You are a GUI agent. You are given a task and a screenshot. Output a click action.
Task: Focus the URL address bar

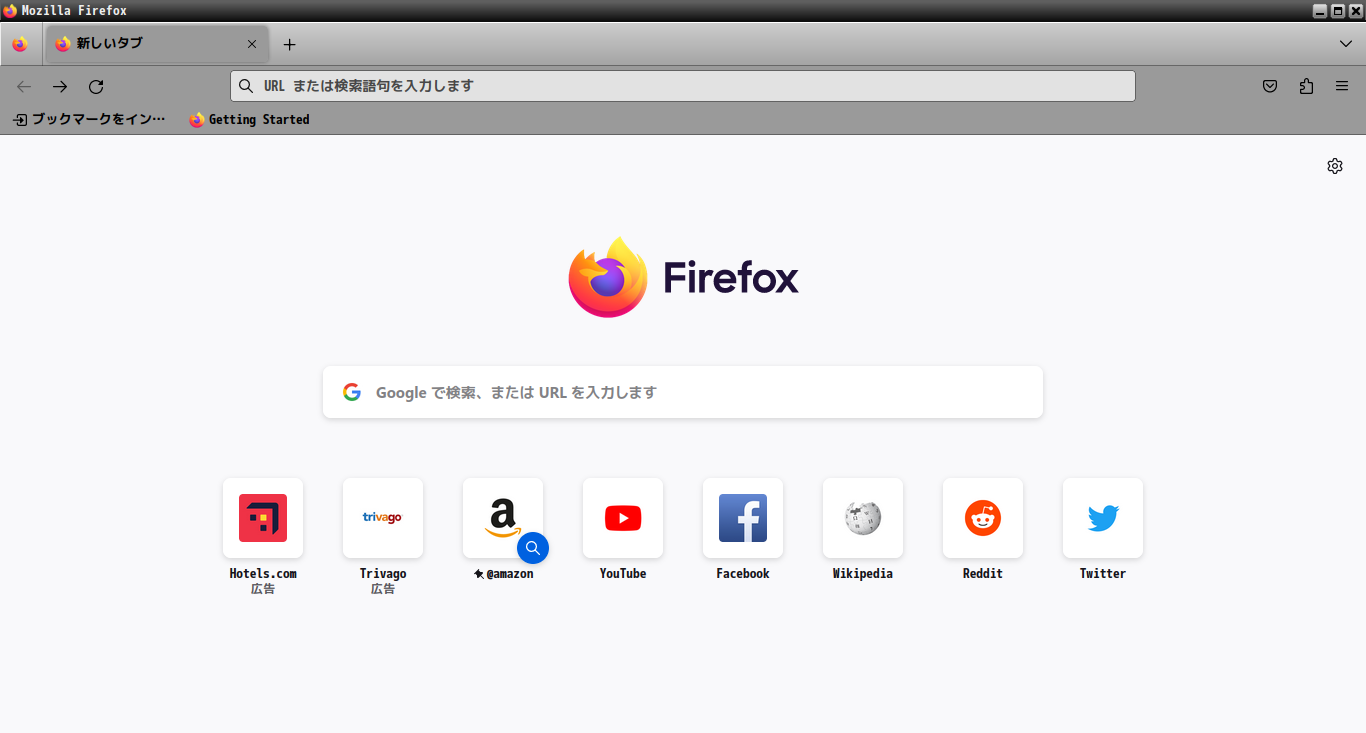click(683, 86)
